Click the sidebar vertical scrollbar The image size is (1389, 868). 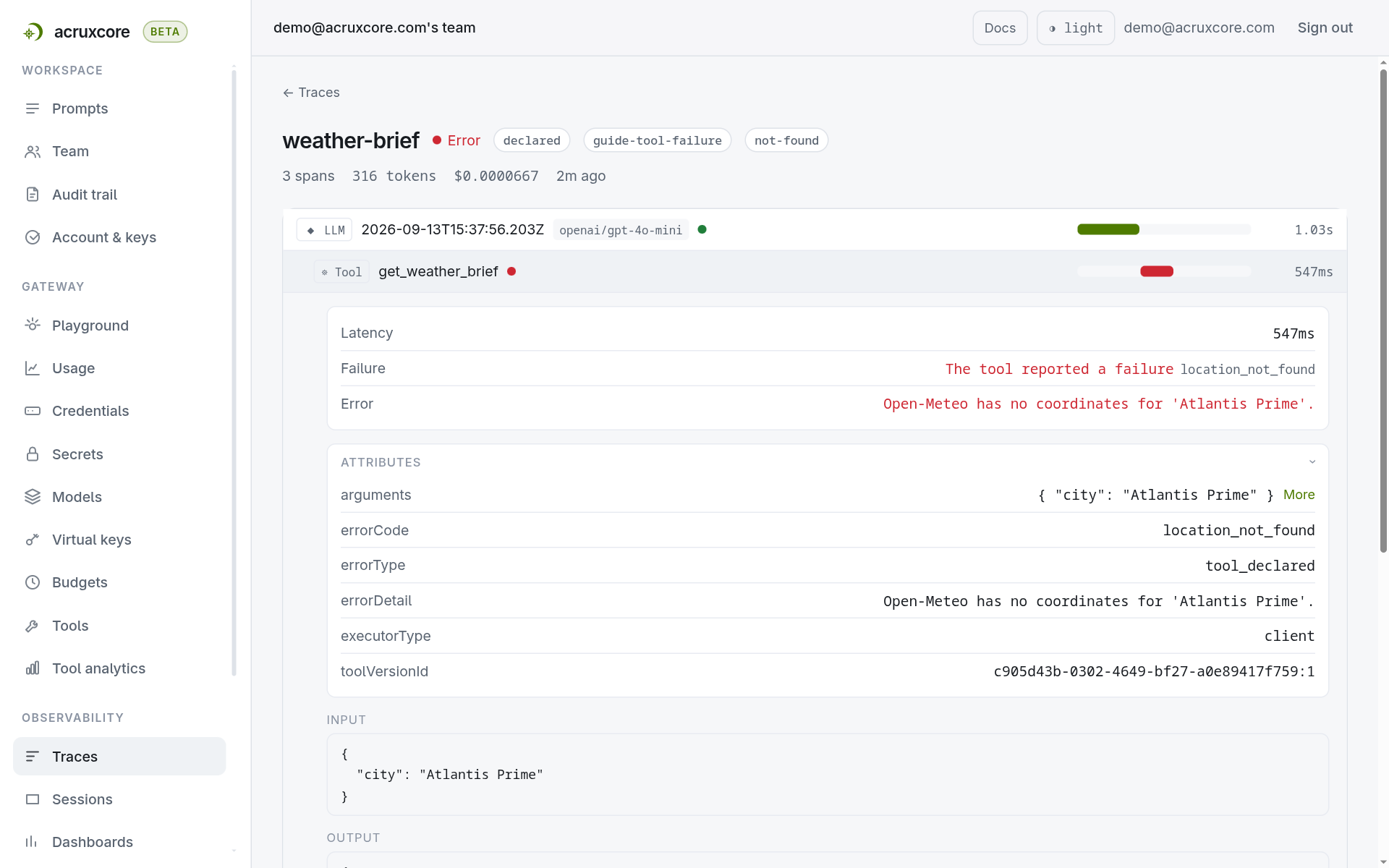234,373
